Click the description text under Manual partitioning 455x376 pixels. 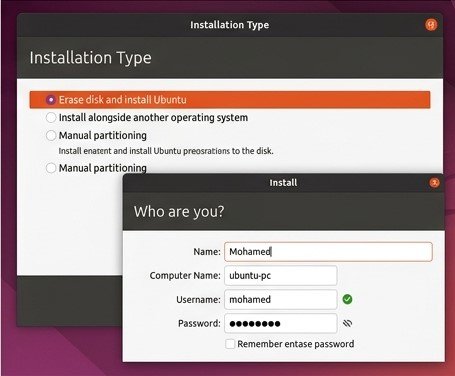[x=166, y=151]
